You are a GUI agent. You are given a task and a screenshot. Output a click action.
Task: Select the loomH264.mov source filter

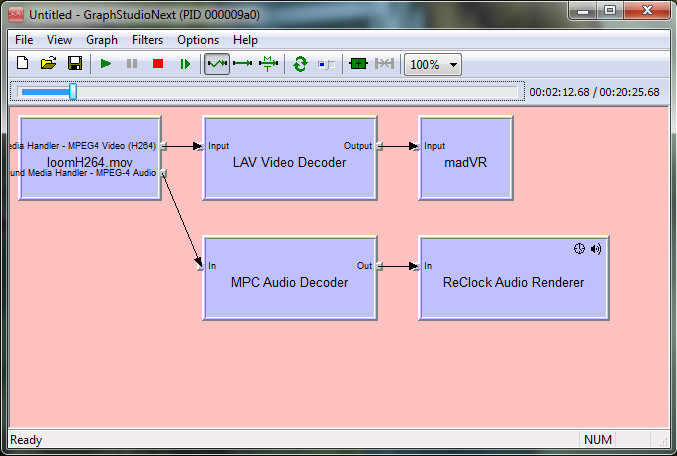pos(90,157)
